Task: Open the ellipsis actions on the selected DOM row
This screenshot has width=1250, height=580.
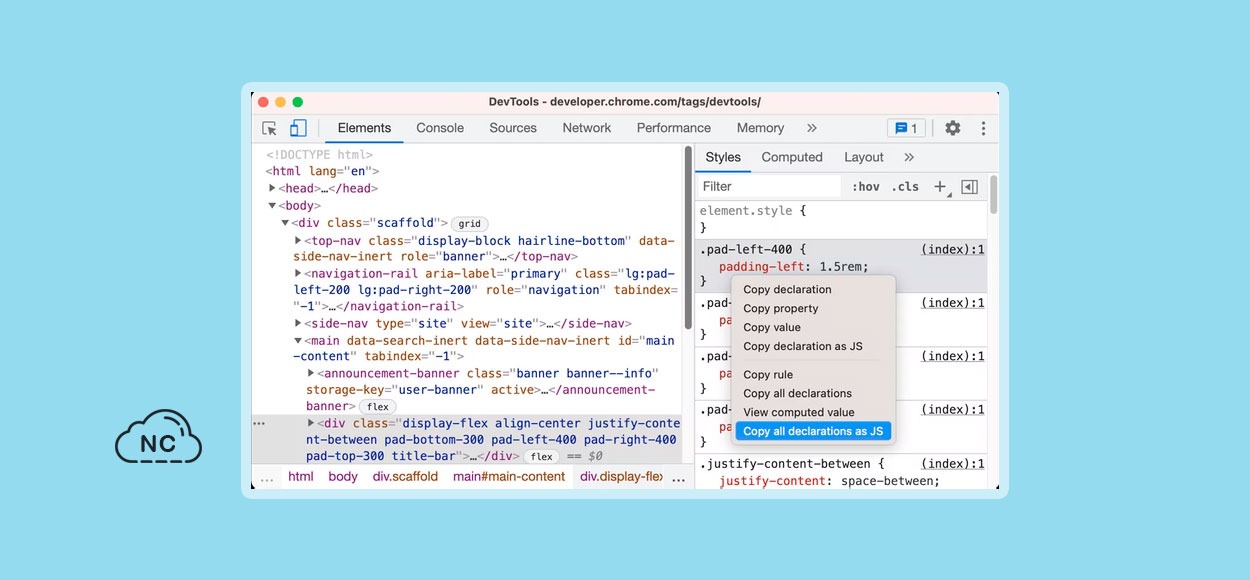Action: 260,423
